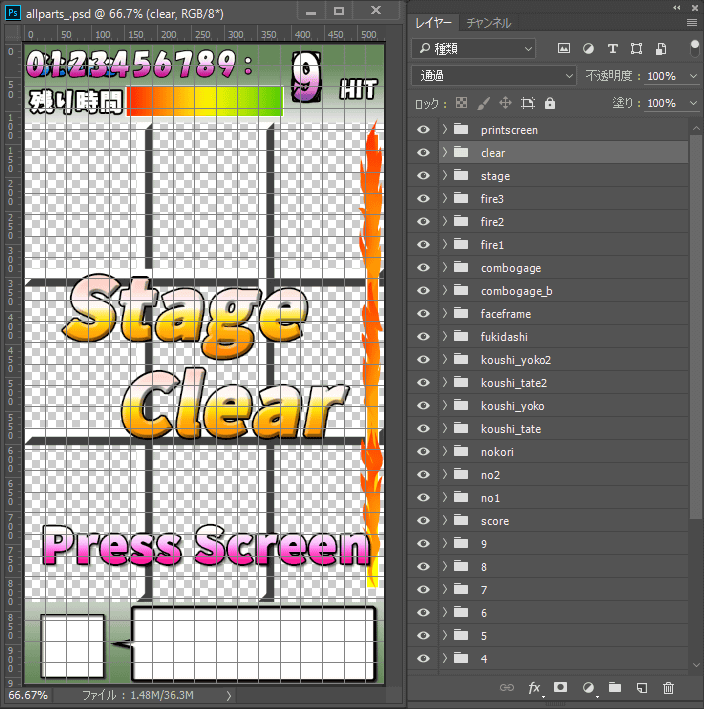Hide the printscreen group
Viewport: 704px width, 709px height.
[423, 130]
